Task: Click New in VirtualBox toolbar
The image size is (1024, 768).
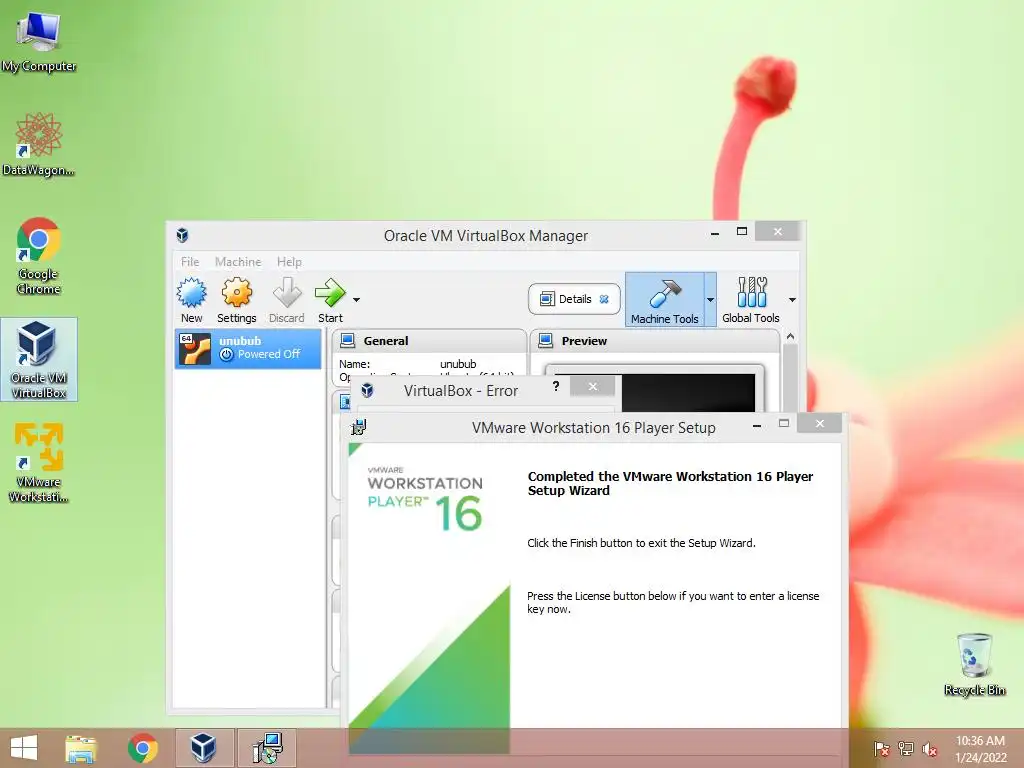Action: pos(191,300)
